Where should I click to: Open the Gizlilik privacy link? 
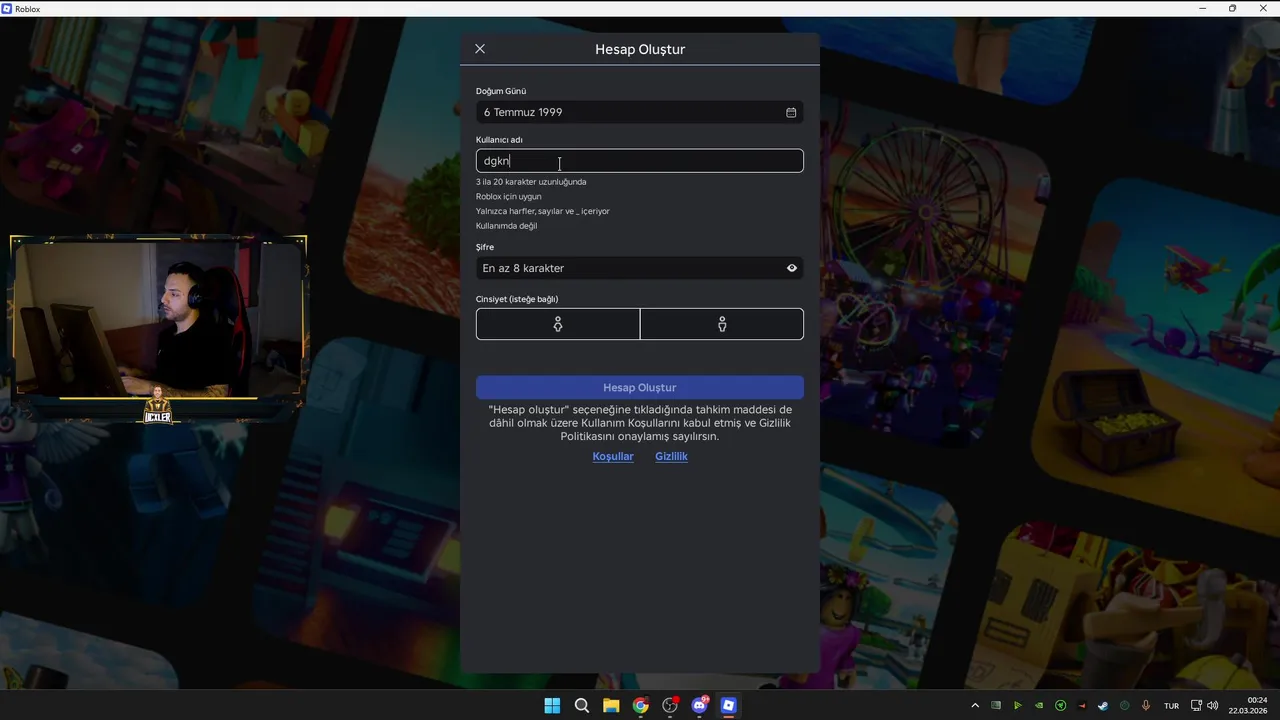click(671, 456)
